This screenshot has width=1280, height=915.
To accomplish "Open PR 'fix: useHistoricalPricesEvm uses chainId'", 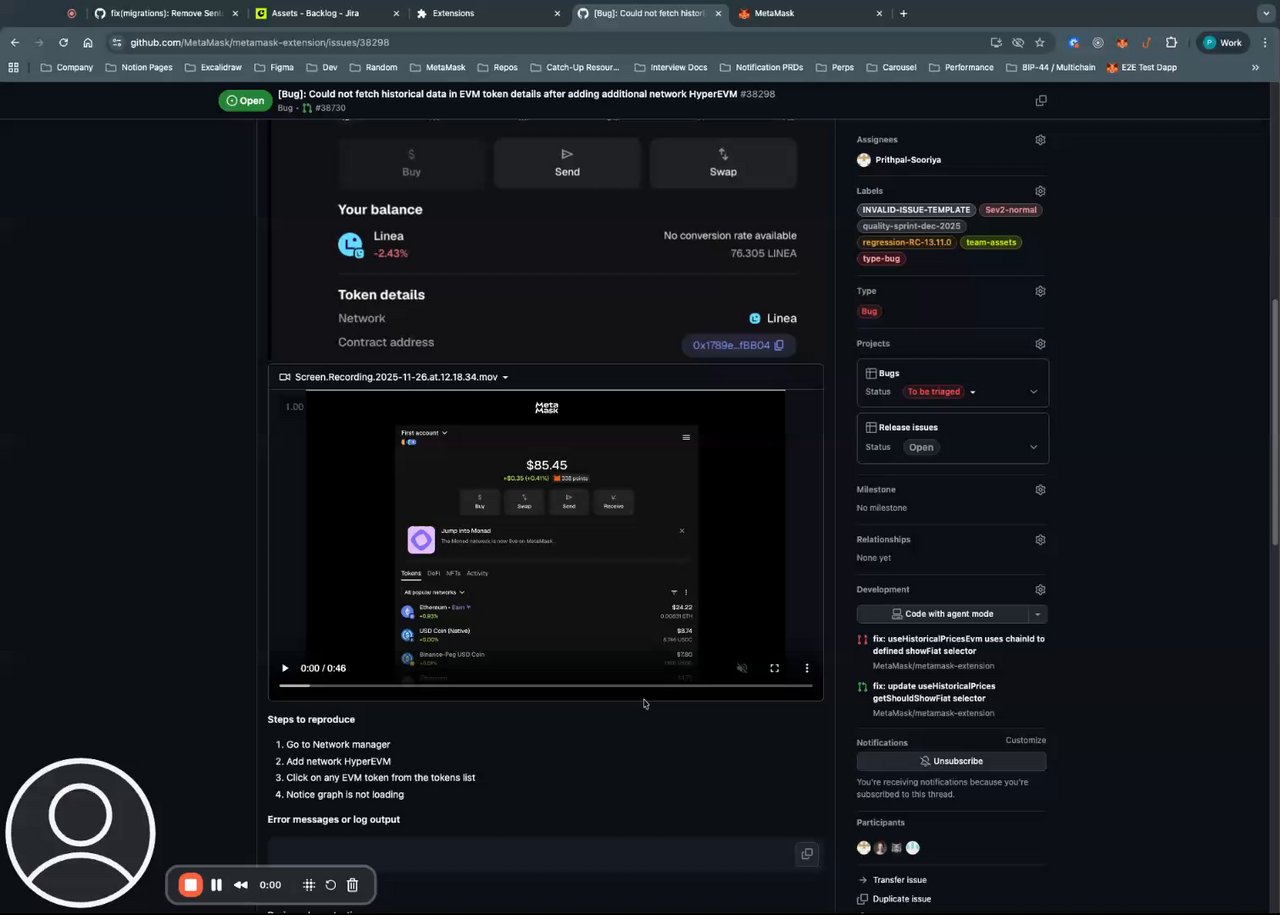I will coord(958,645).
